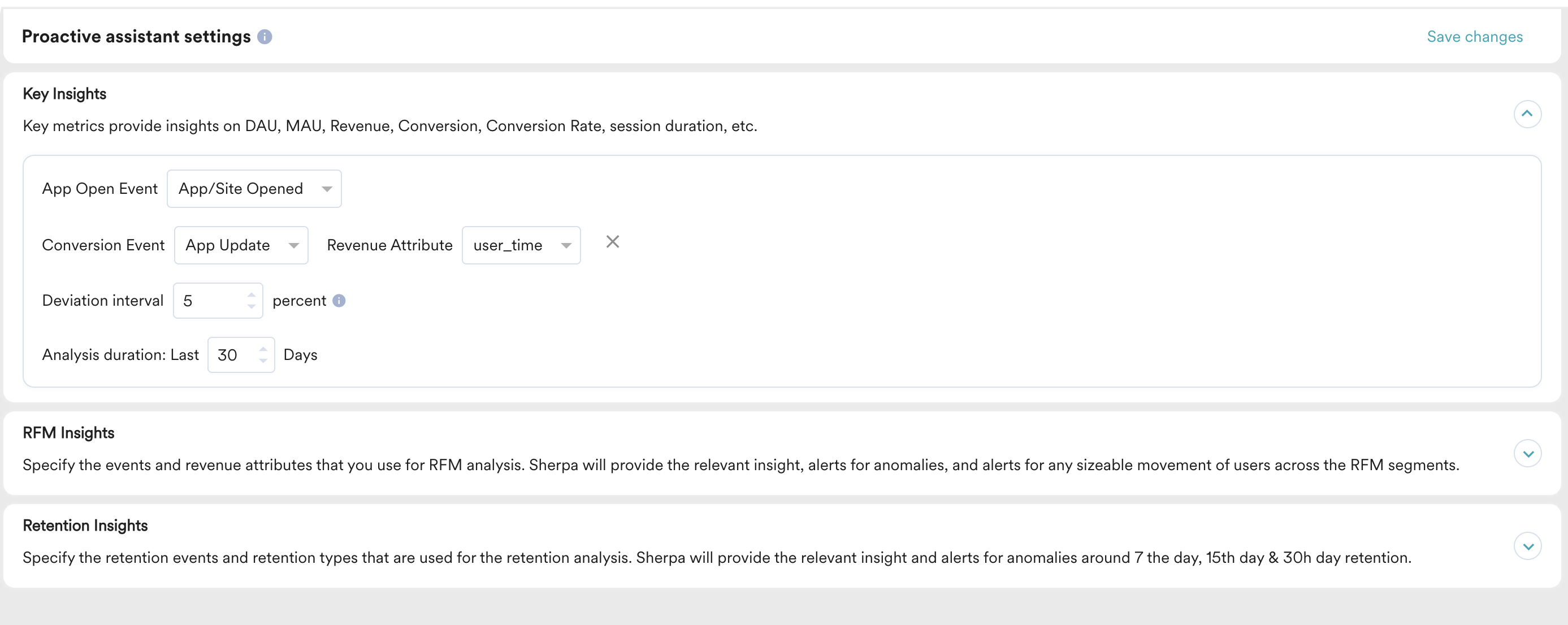Remove the Conversion Event row with X
1568x625 pixels.
coord(612,242)
